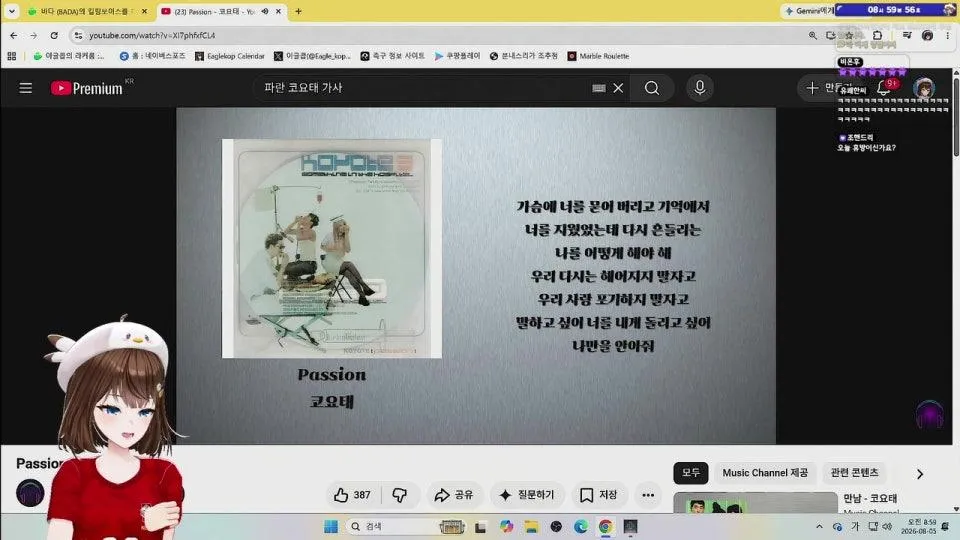Open the 질문하기 ask button
The width and height of the screenshot is (960, 540).
527,495
